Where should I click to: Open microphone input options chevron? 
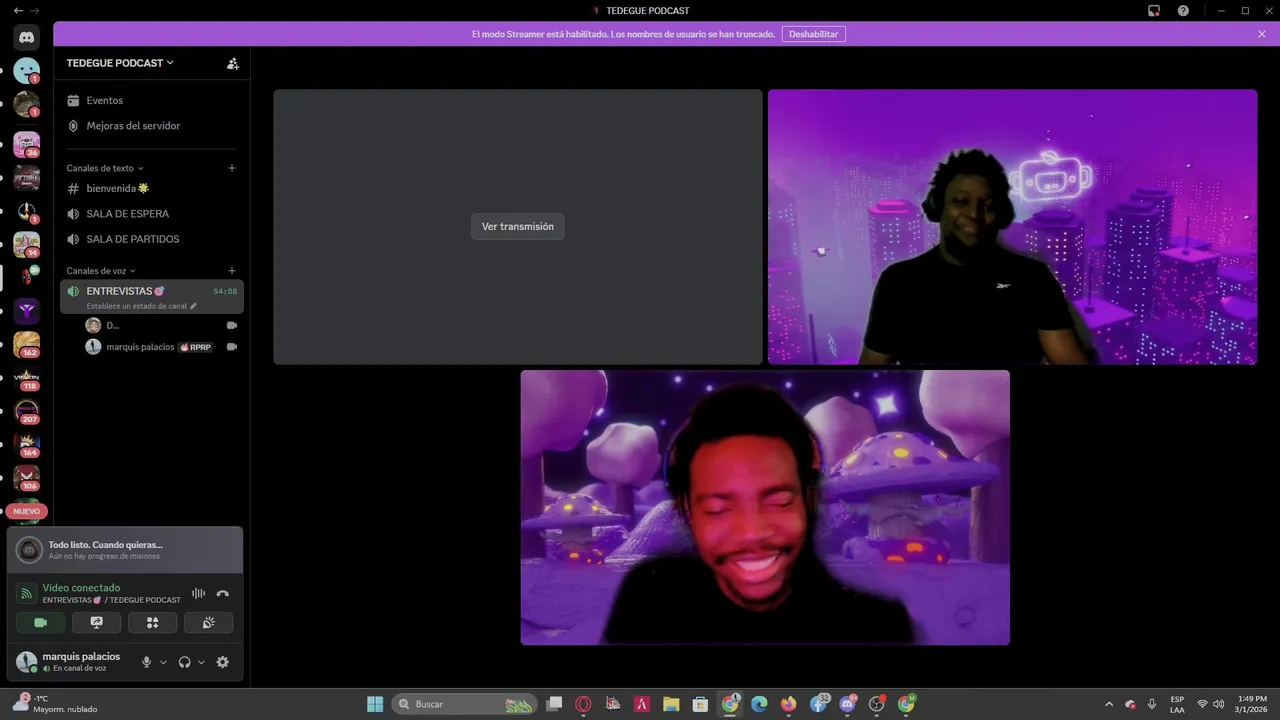pos(163,662)
